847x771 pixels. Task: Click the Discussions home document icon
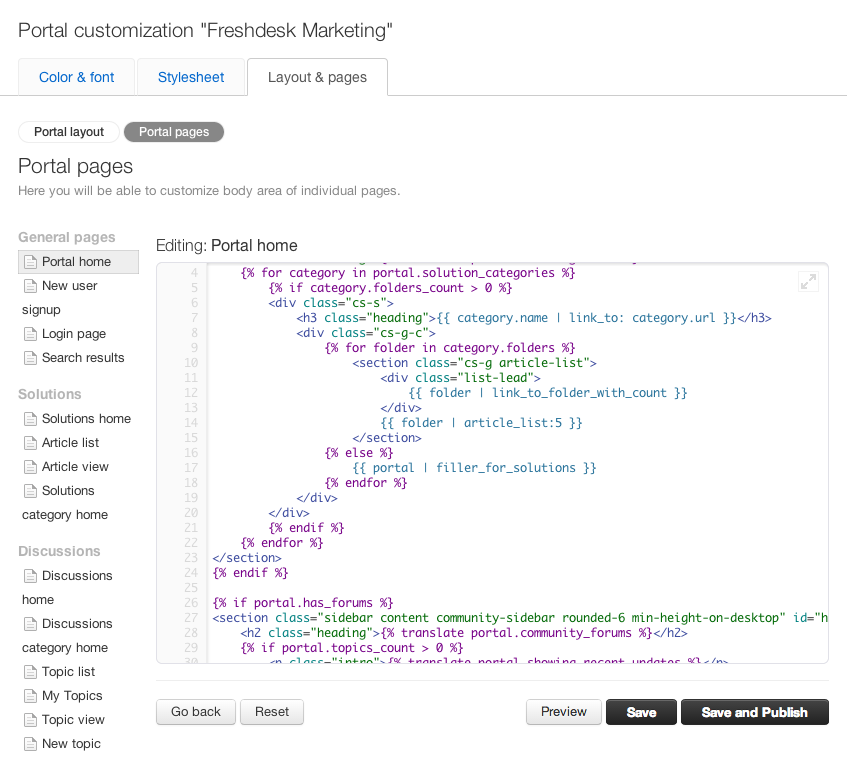click(x=31, y=576)
